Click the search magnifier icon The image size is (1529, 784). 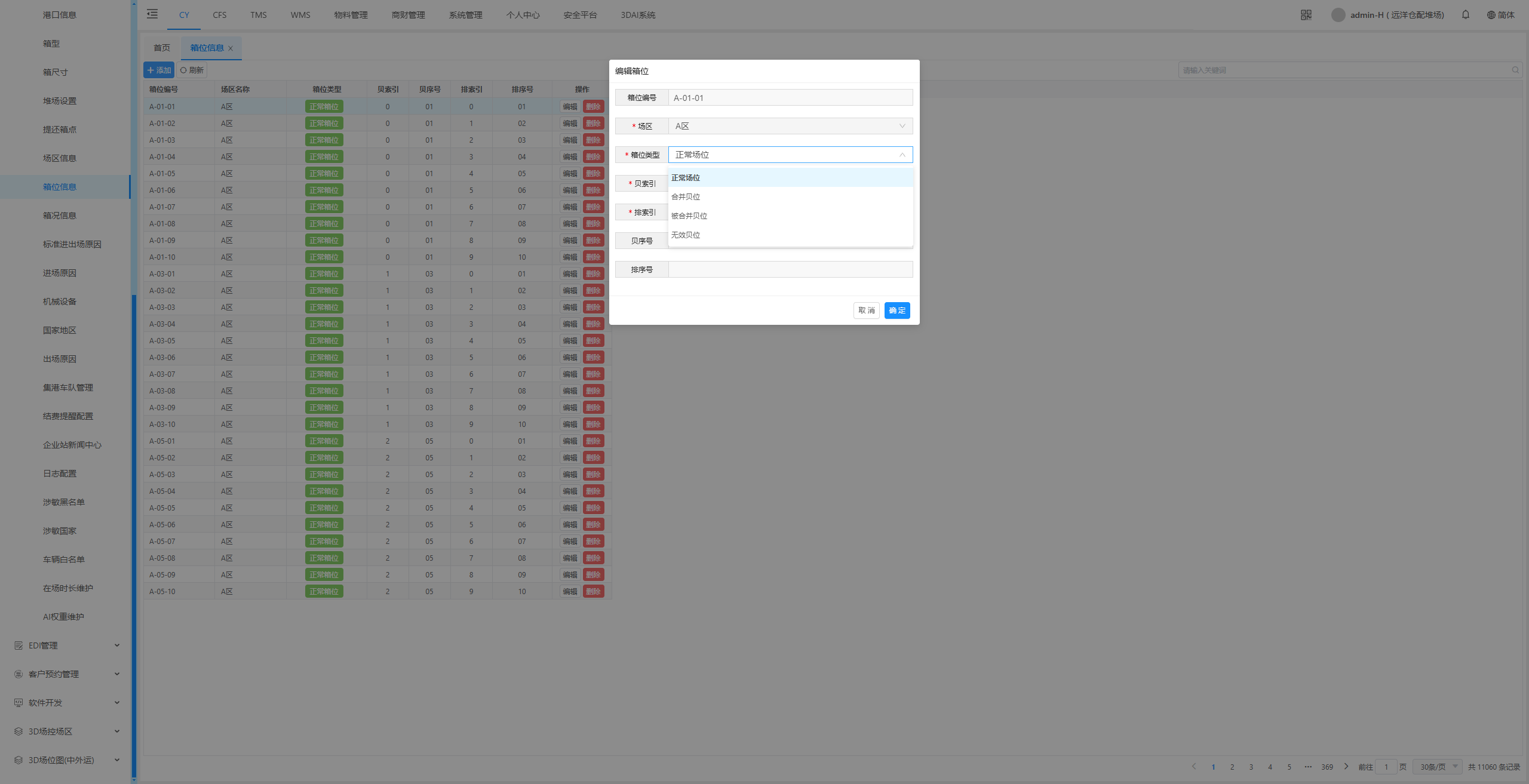1515,70
